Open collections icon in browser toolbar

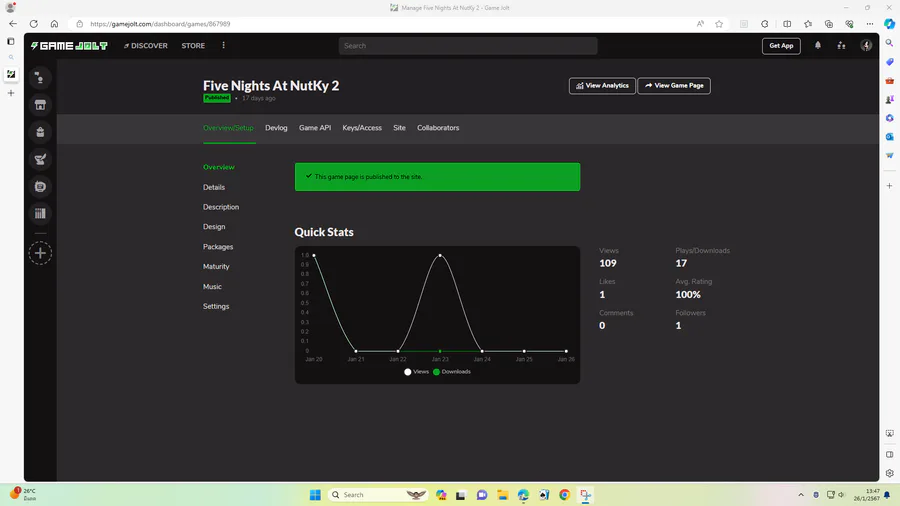click(x=829, y=24)
